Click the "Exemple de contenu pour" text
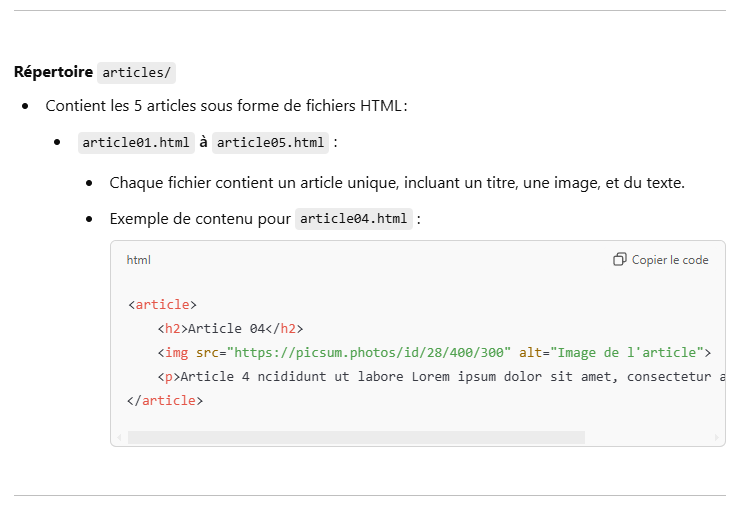The image size is (743, 505). click(199, 219)
